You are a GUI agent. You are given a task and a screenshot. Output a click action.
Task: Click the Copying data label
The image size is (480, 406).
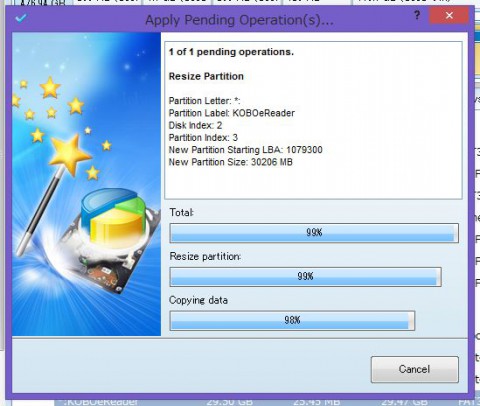(198, 300)
